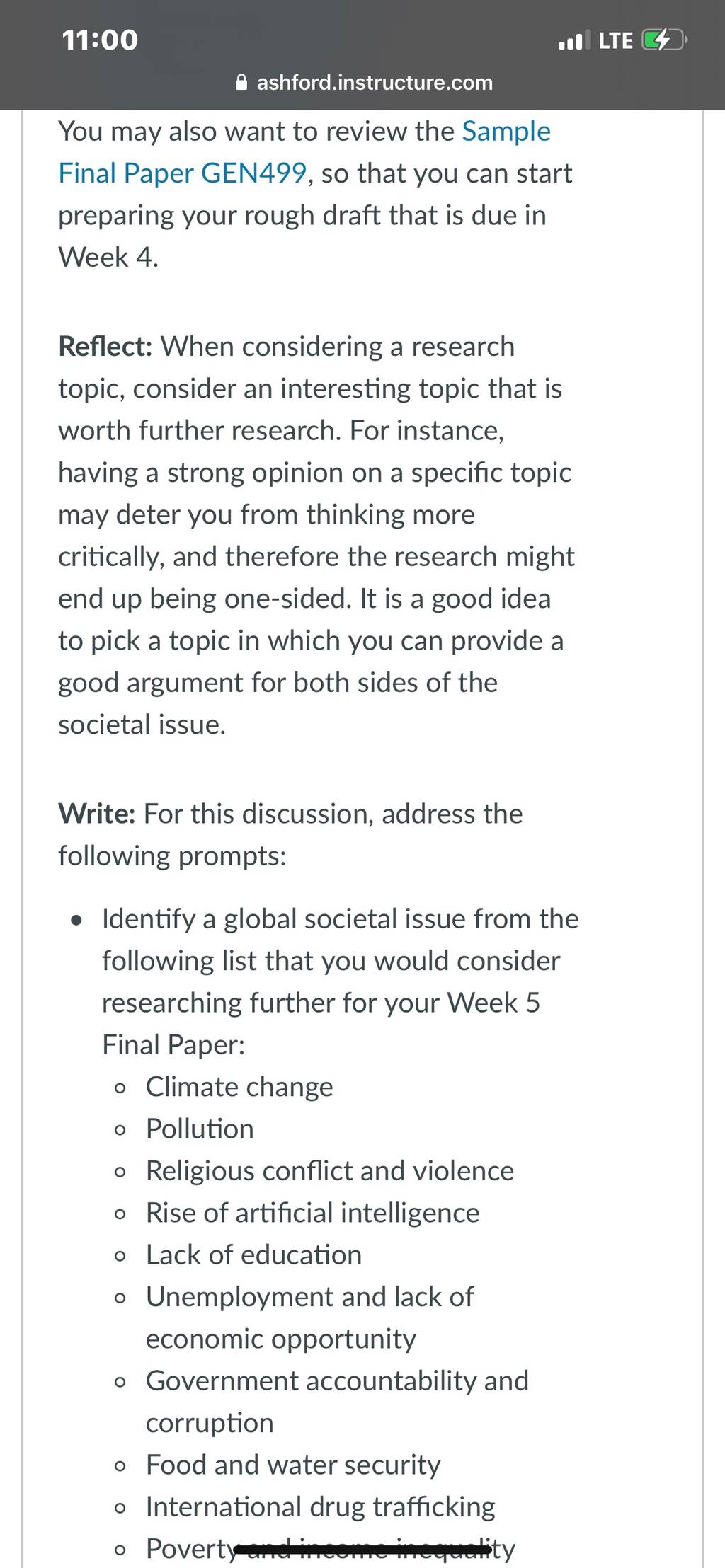The height and width of the screenshot is (1568, 725).
Task: Tap International drug trafficking item
Action: tap(321, 1506)
